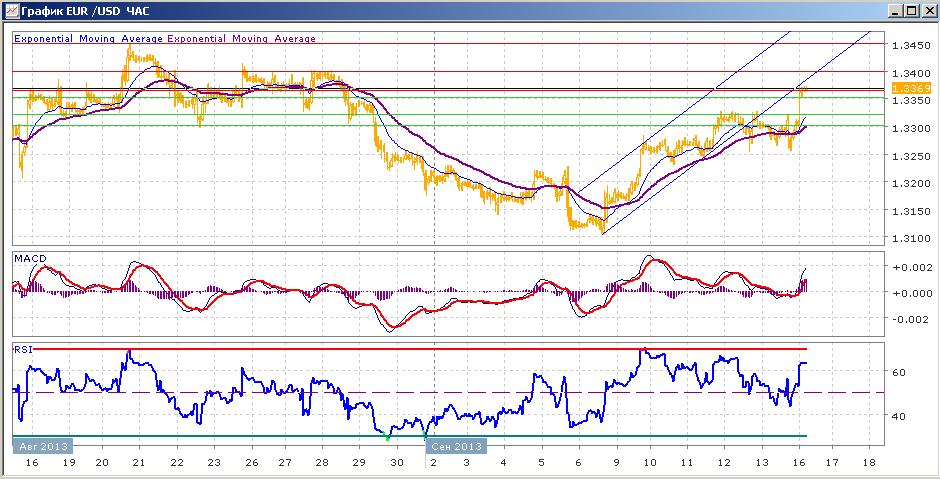Click date label 17 on time axis
Image resolution: width=940 pixels, height=479 pixels.
click(833, 463)
